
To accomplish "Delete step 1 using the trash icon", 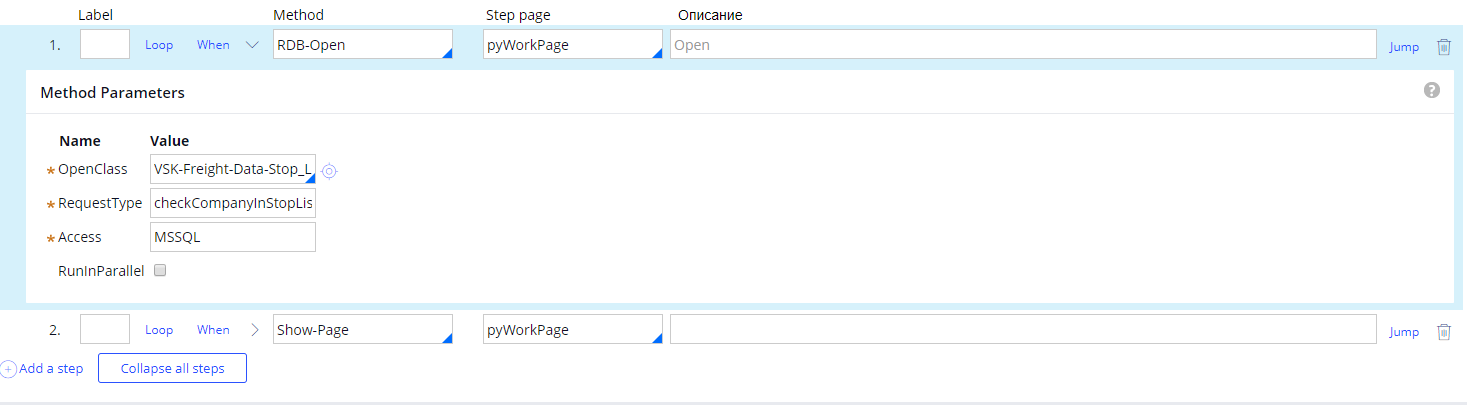I will pyautogui.click(x=1443, y=46).
